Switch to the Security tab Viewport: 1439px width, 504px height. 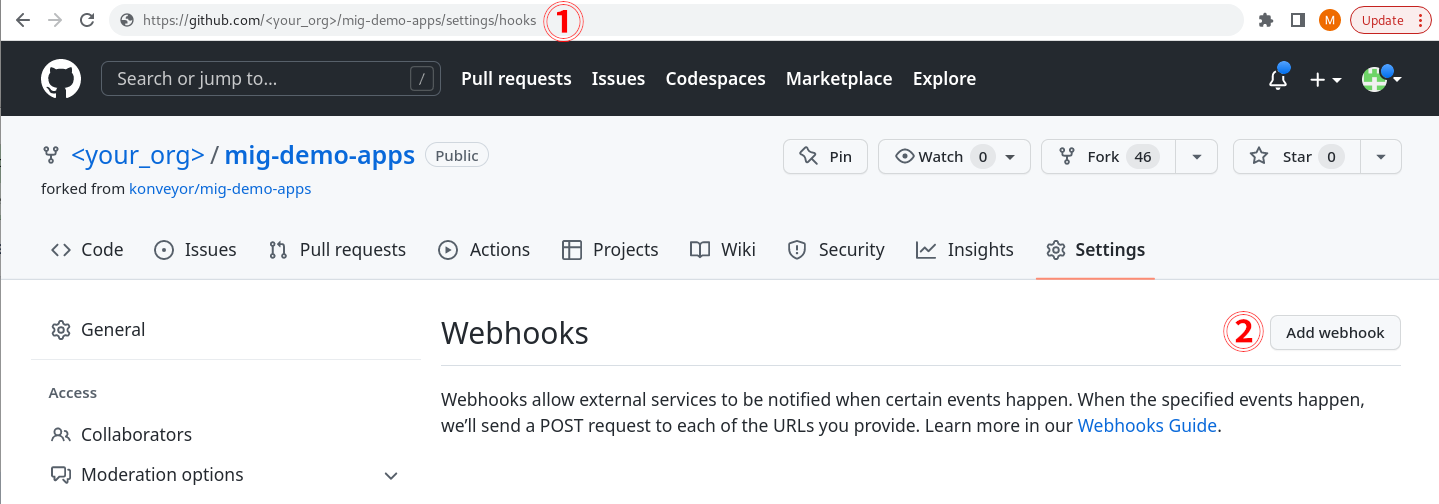(836, 250)
